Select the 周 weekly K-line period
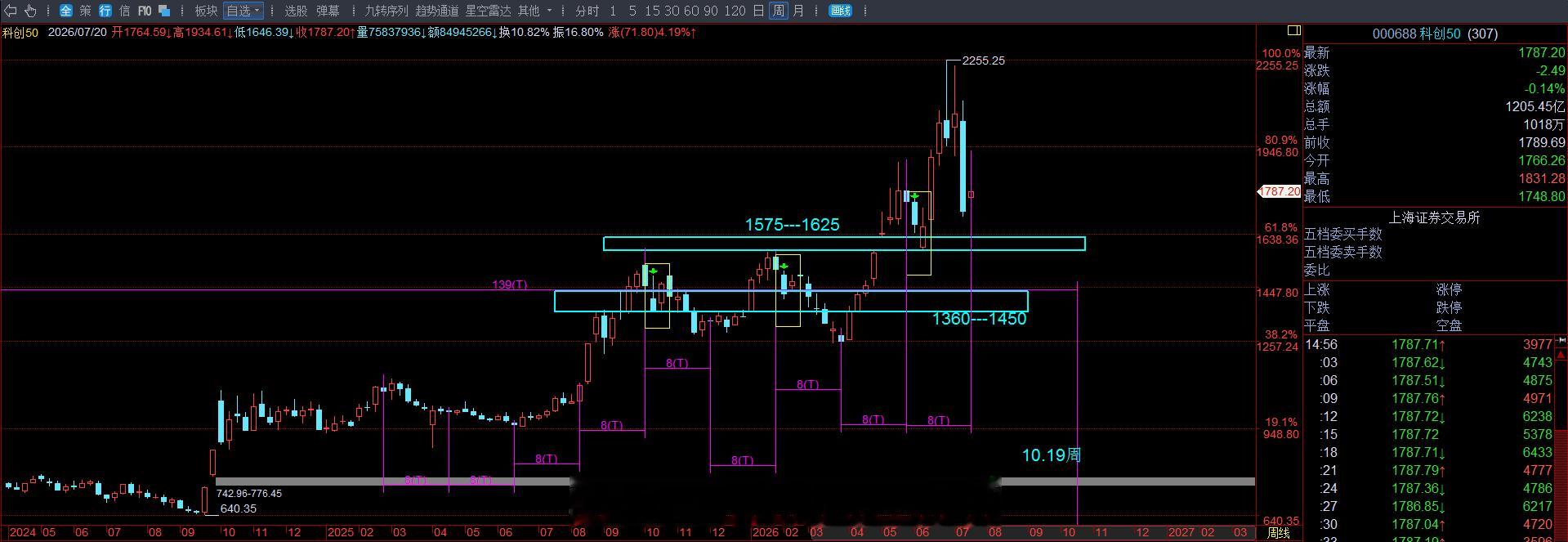This screenshot has height=542, width=1568. coord(779,11)
